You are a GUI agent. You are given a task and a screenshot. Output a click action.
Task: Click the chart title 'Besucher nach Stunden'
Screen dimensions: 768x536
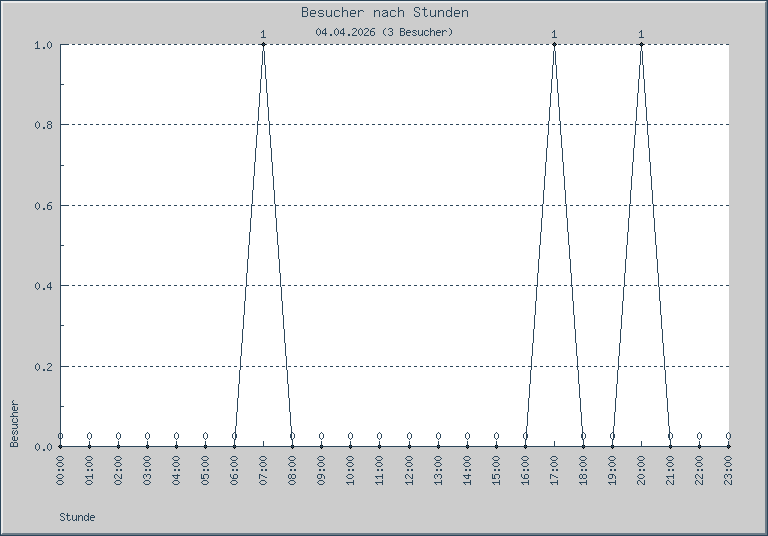pos(384,13)
